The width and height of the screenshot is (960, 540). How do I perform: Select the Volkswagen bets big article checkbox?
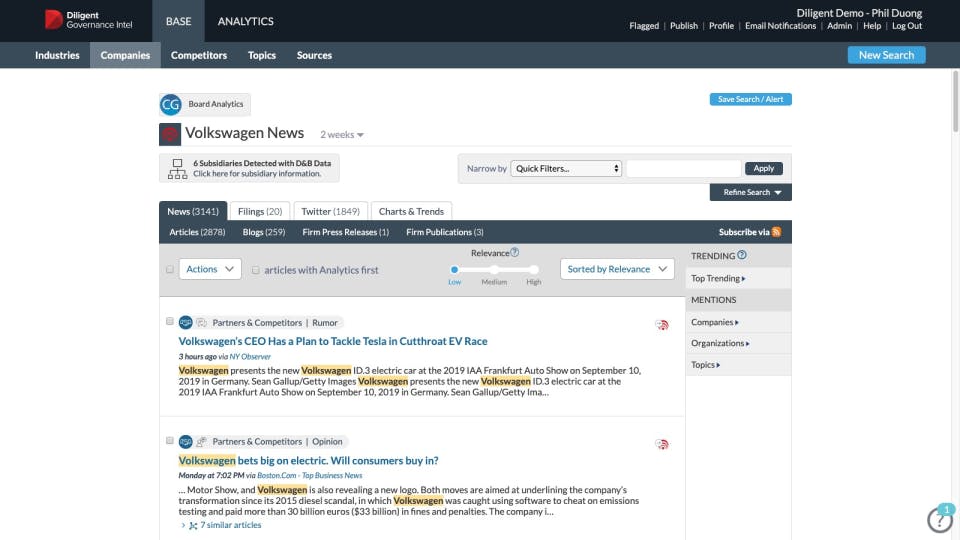pyautogui.click(x=170, y=440)
